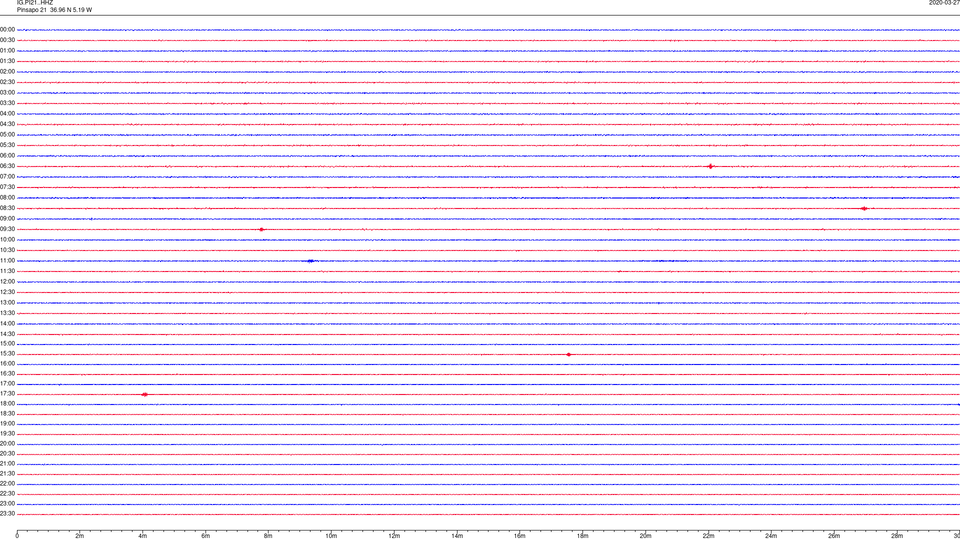Click the 15:30 row time label

pyautogui.click(x=7, y=354)
